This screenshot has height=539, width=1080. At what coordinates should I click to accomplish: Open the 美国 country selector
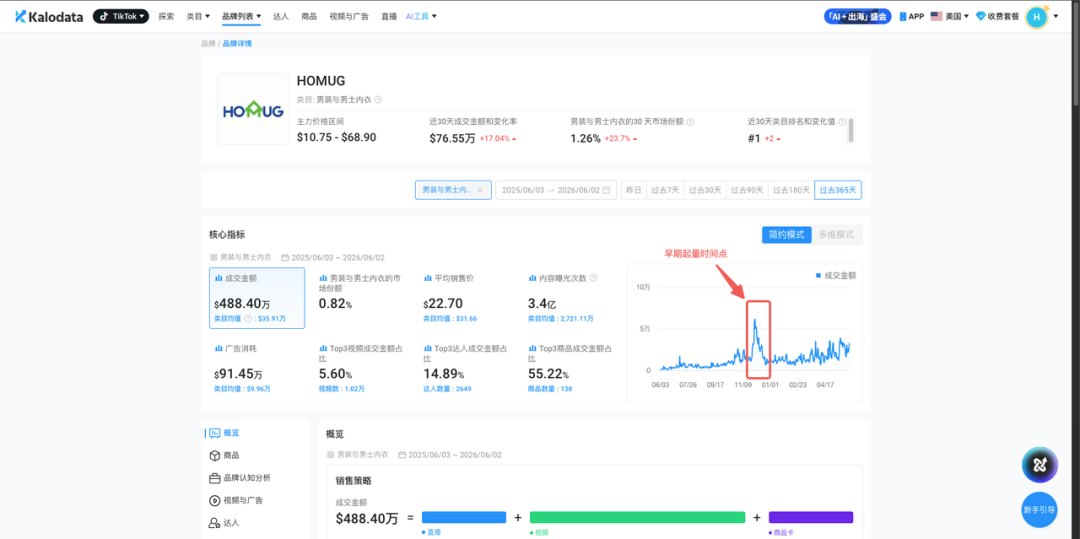(949, 16)
